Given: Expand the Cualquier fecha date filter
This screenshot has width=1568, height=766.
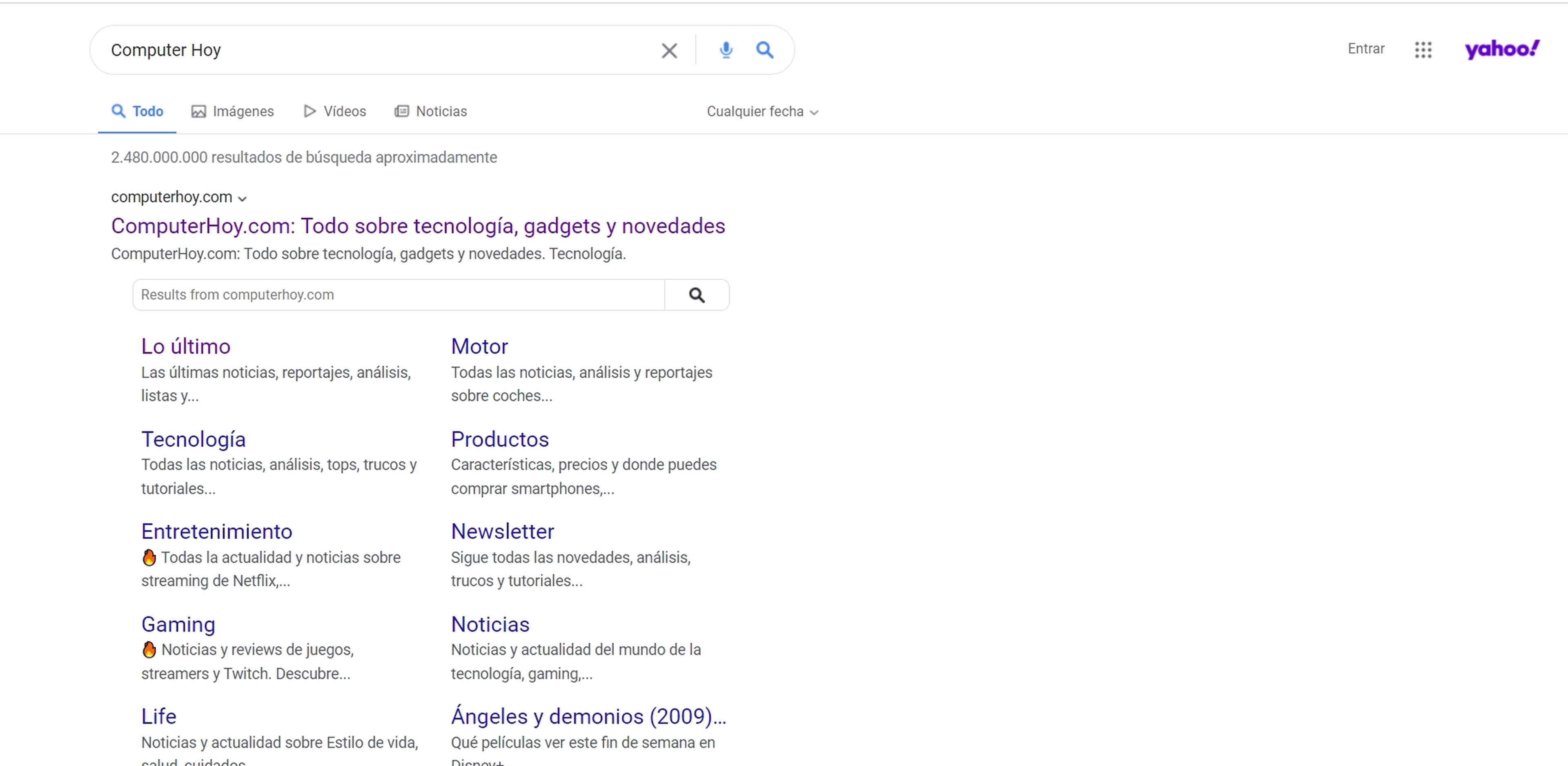Looking at the screenshot, I should click(762, 112).
